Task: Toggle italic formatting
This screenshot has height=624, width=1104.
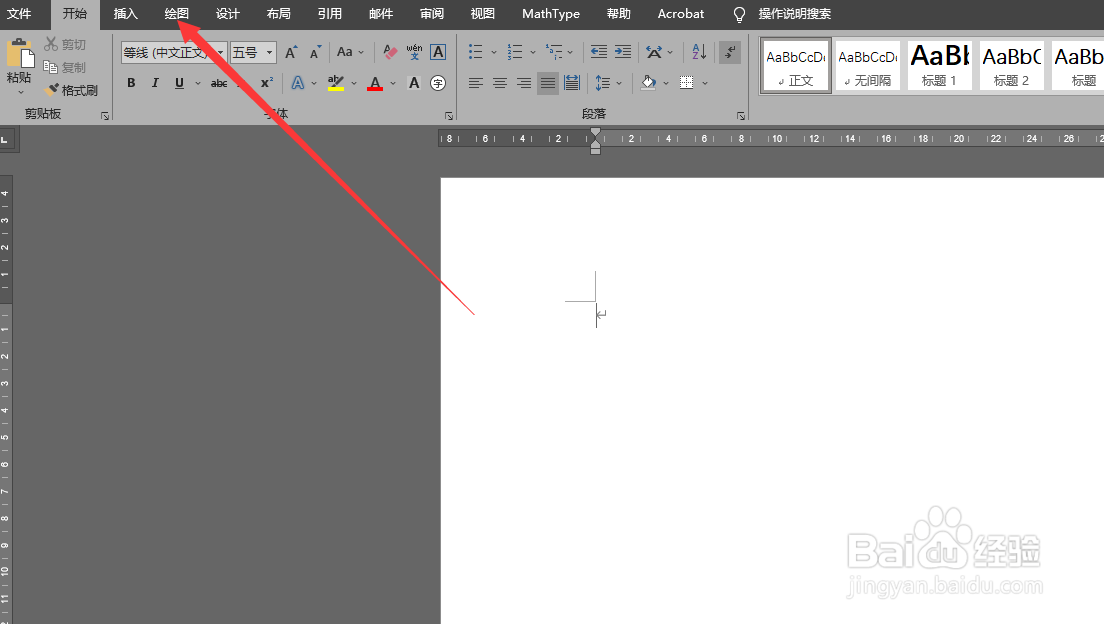Action: pyautogui.click(x=155, y=83)
